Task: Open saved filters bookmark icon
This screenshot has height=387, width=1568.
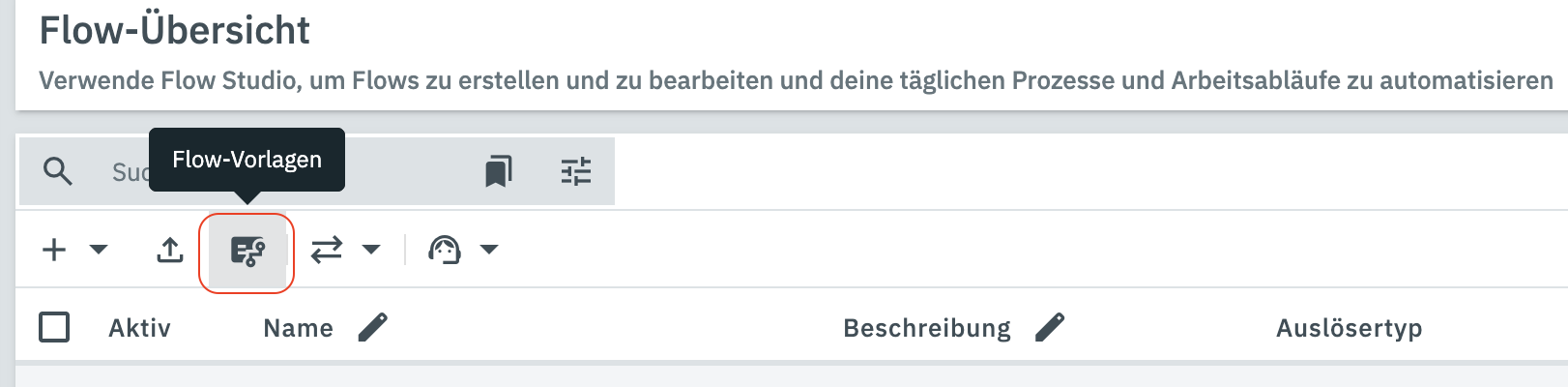Action: pyautogui.click(x=499, y=171)
